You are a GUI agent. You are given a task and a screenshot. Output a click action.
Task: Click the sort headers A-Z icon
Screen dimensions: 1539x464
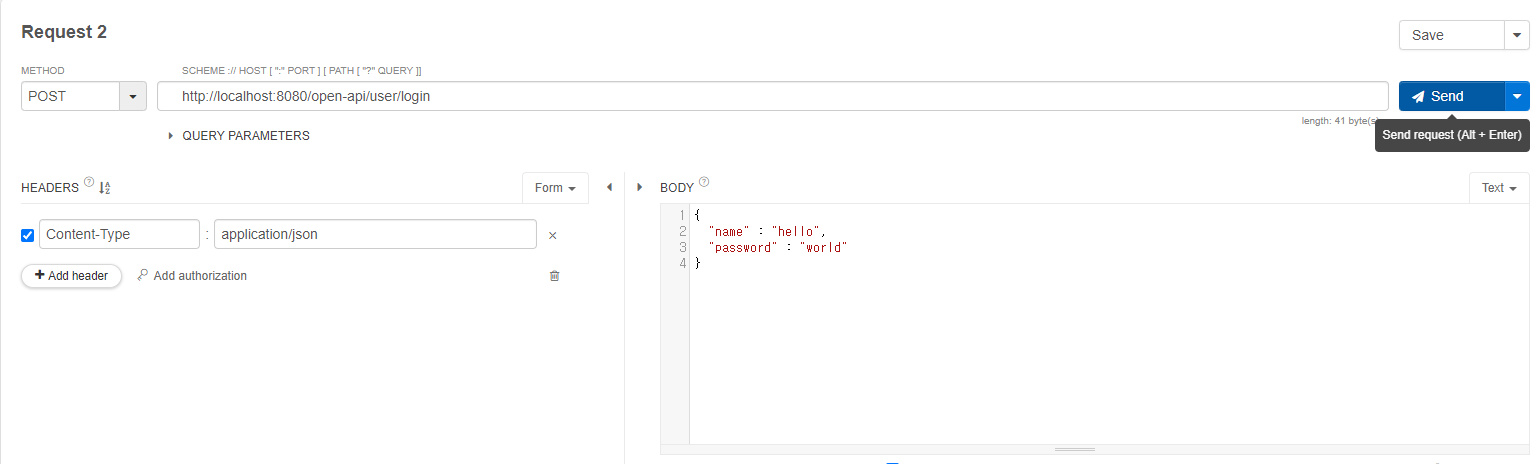click(x=105, y=187)
